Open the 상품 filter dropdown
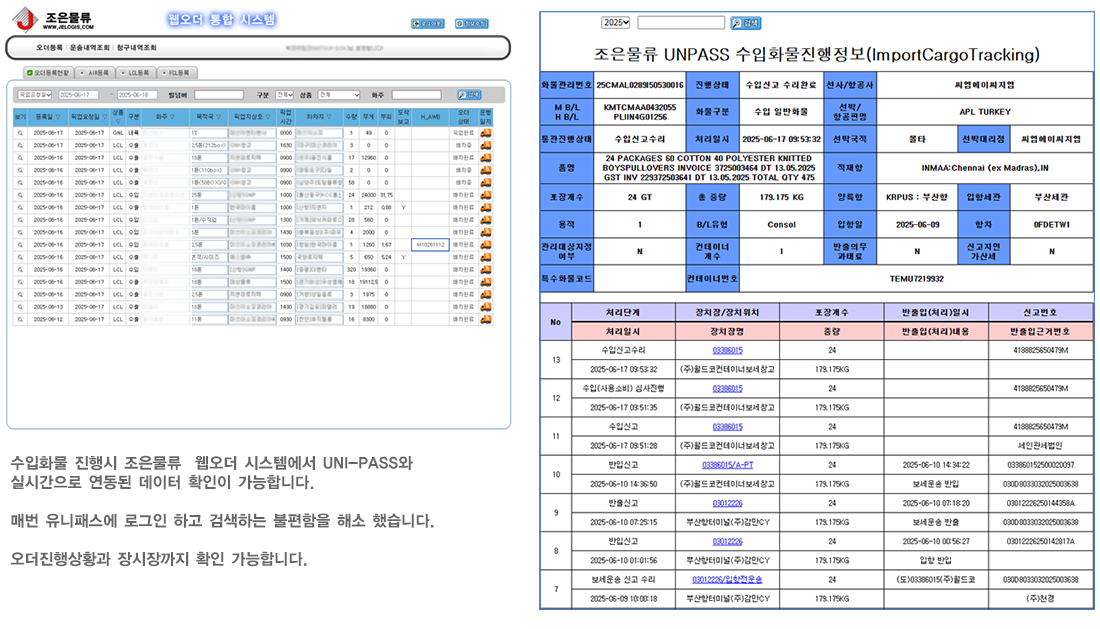 coord(339,95)
